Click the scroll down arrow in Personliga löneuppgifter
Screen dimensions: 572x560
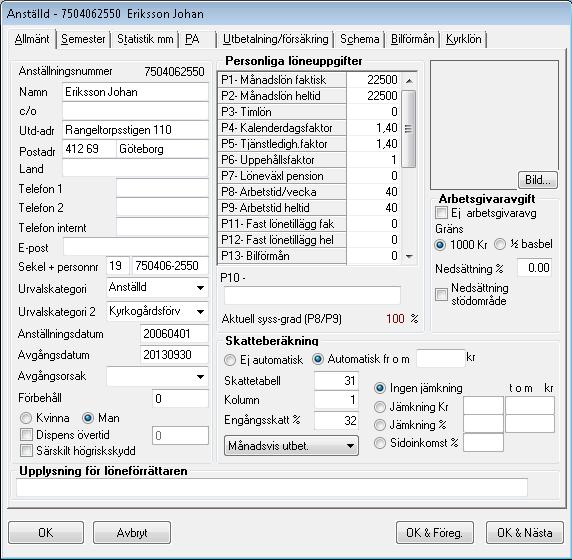click(409, 256)
